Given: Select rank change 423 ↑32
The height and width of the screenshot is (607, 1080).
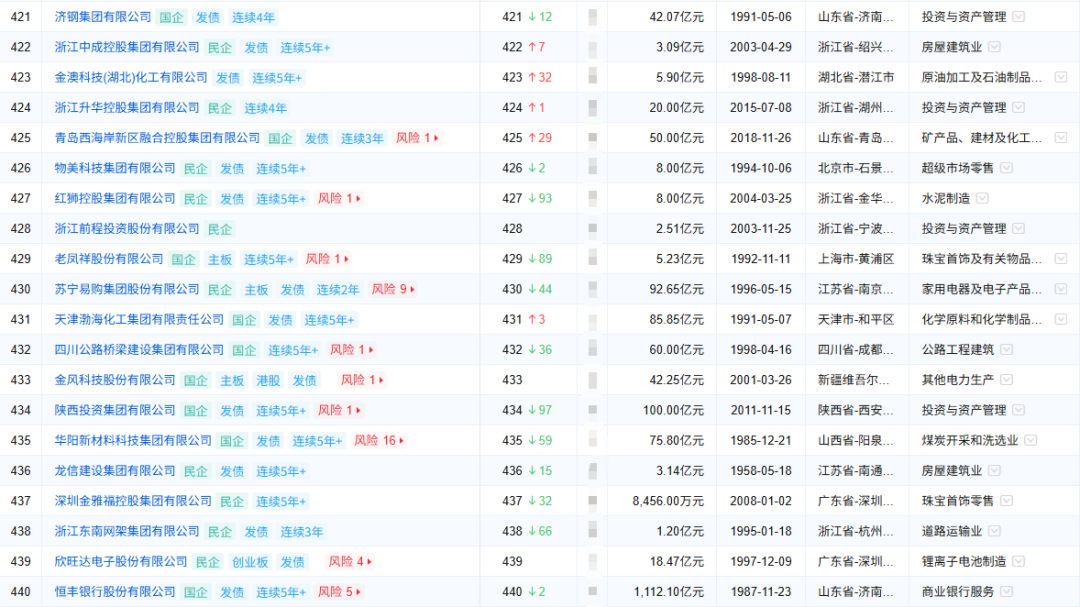Looking at the screenshot, I should tap(527, 77).
